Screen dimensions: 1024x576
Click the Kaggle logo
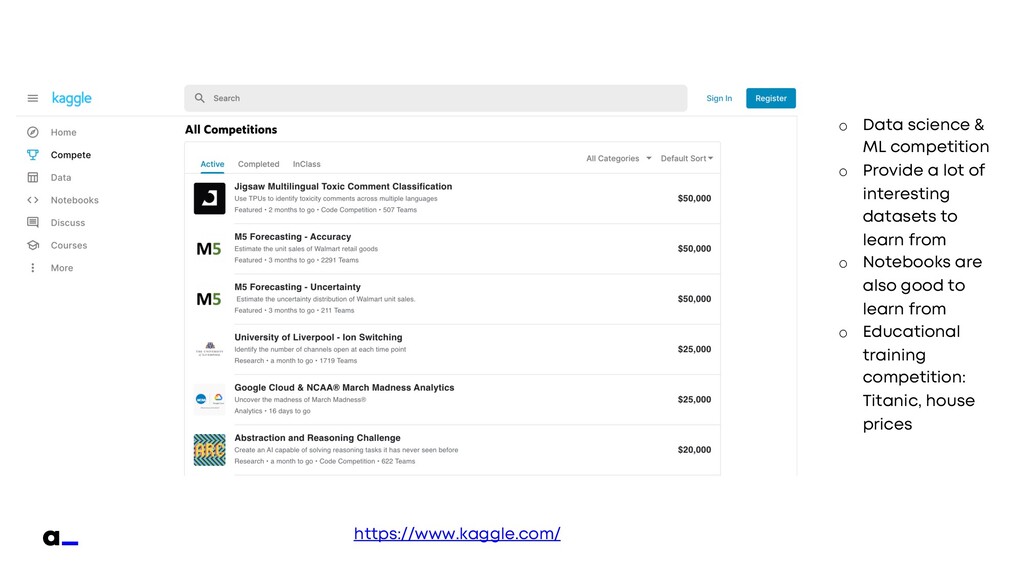coord(72,99)
